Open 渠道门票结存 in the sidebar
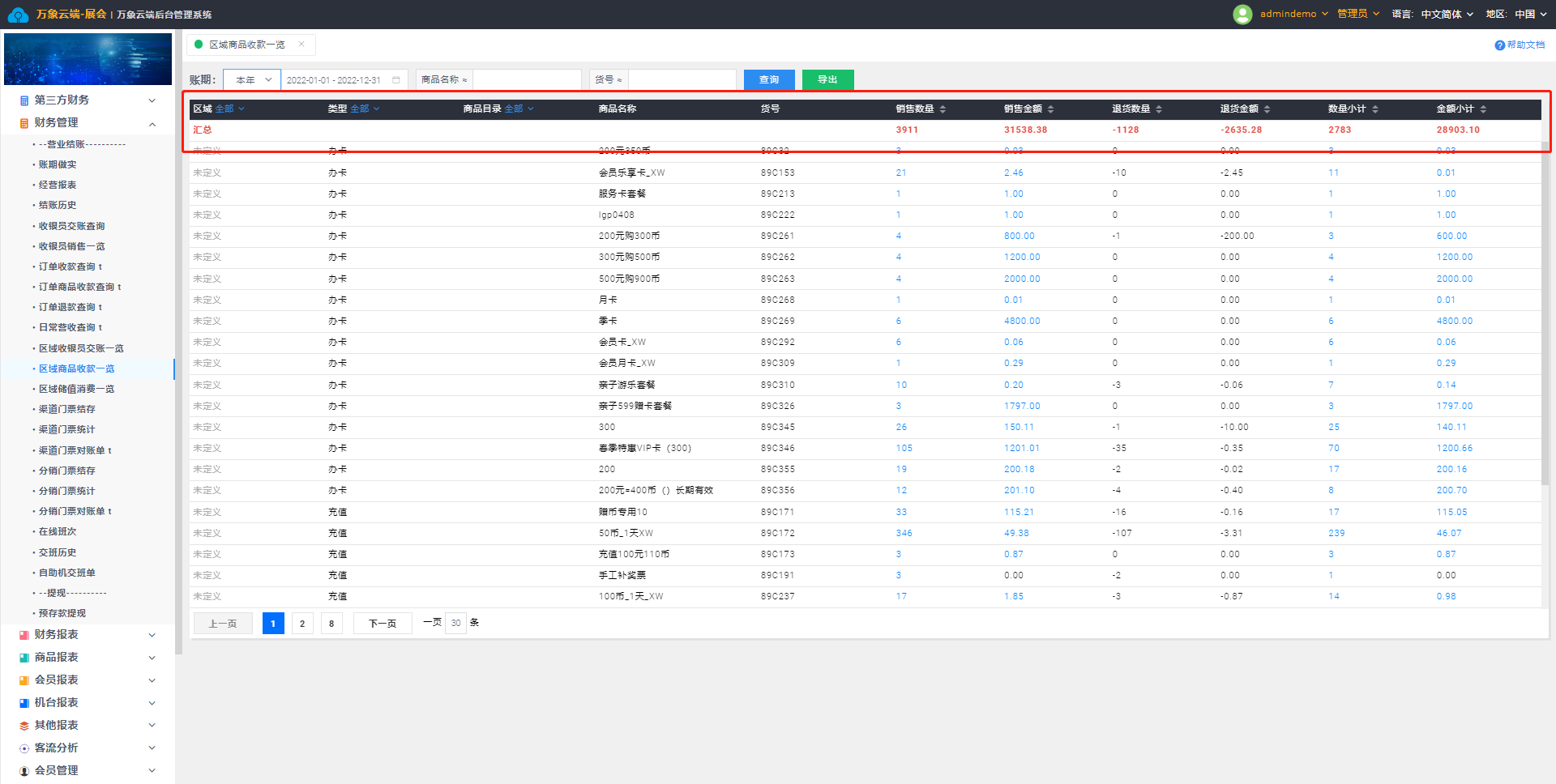The width and height of the screenshot is (1556, 784). 67,409
